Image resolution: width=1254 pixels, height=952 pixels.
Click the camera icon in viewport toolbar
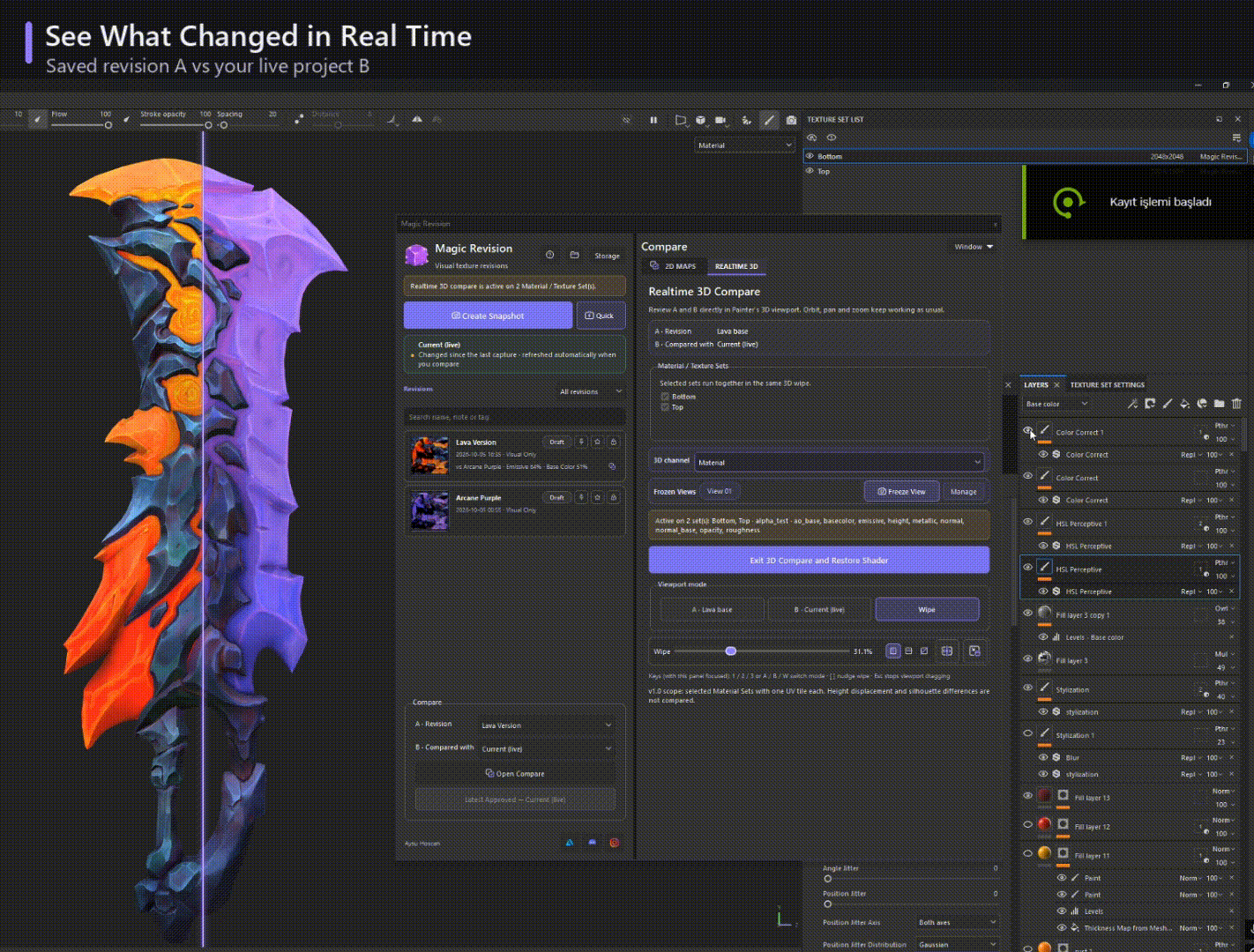coord(791,120)
